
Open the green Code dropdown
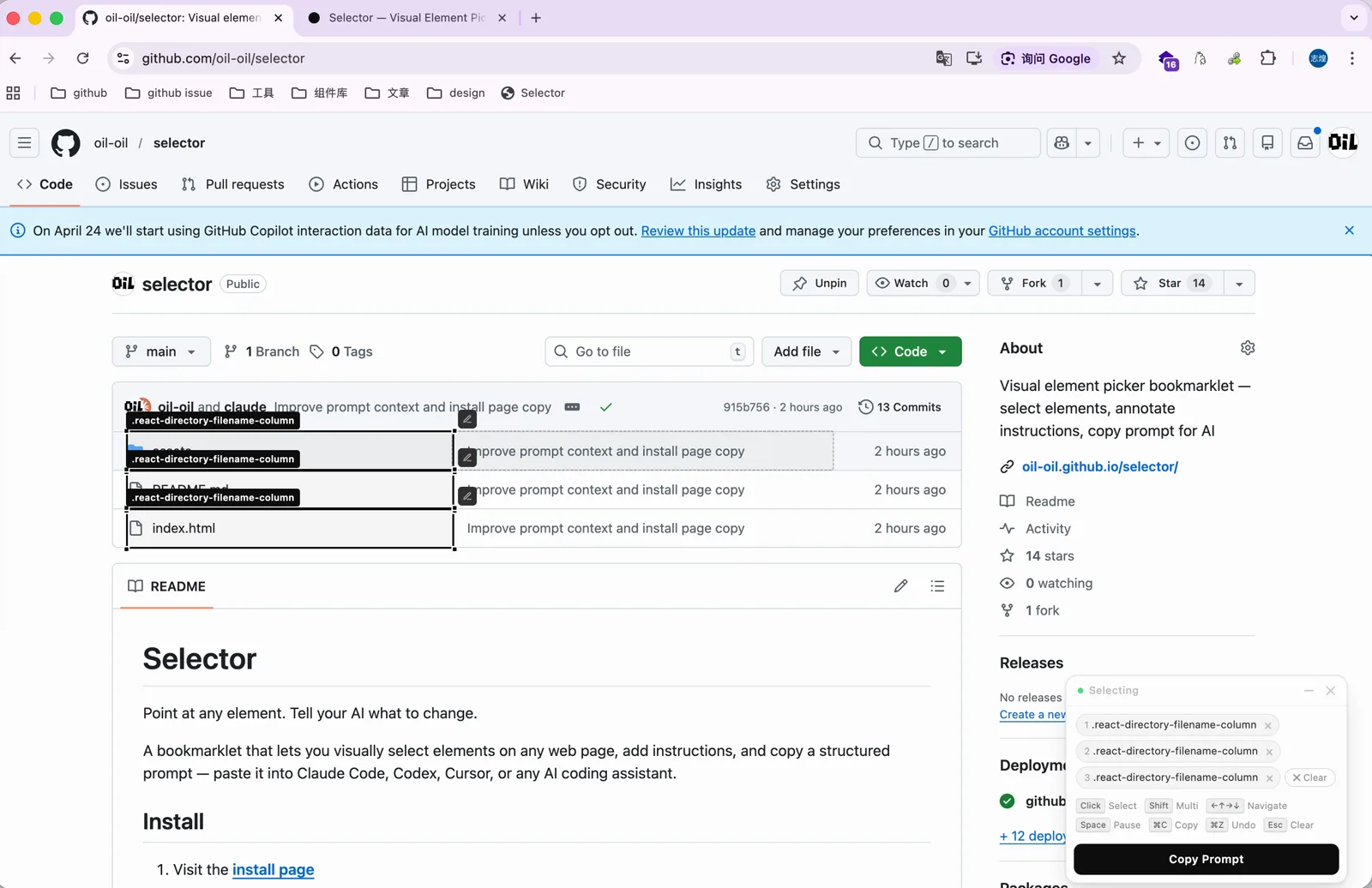click(x=911, y=351)
